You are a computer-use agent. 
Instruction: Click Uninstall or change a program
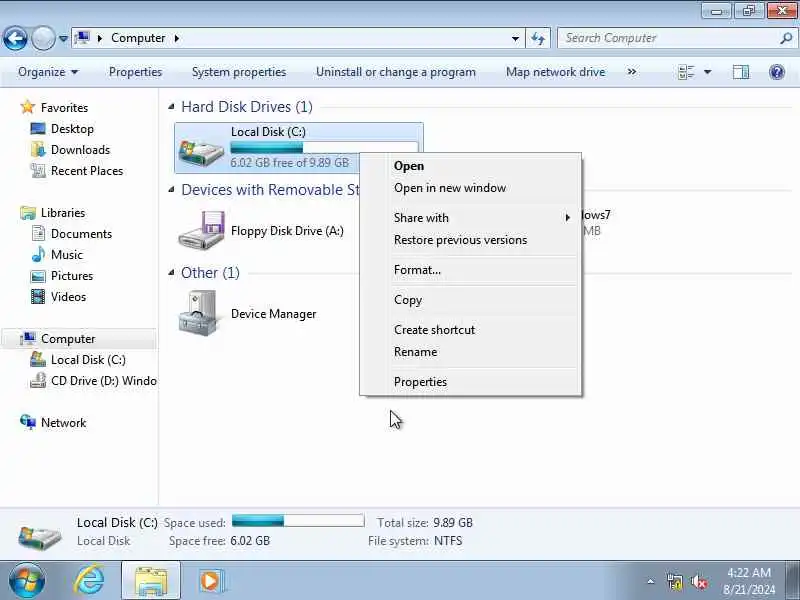[x=396, y=72]
